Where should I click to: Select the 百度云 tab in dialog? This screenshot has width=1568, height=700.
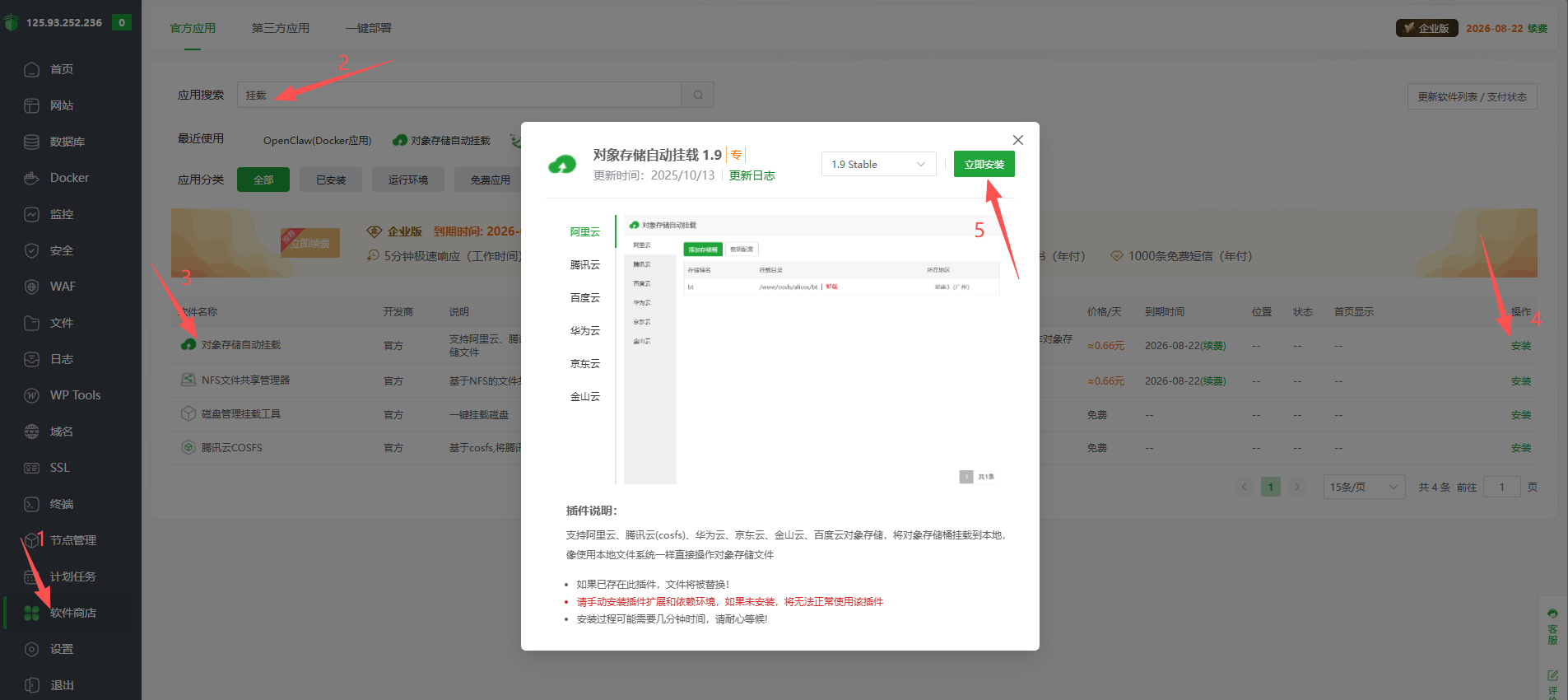click(585, 298)
